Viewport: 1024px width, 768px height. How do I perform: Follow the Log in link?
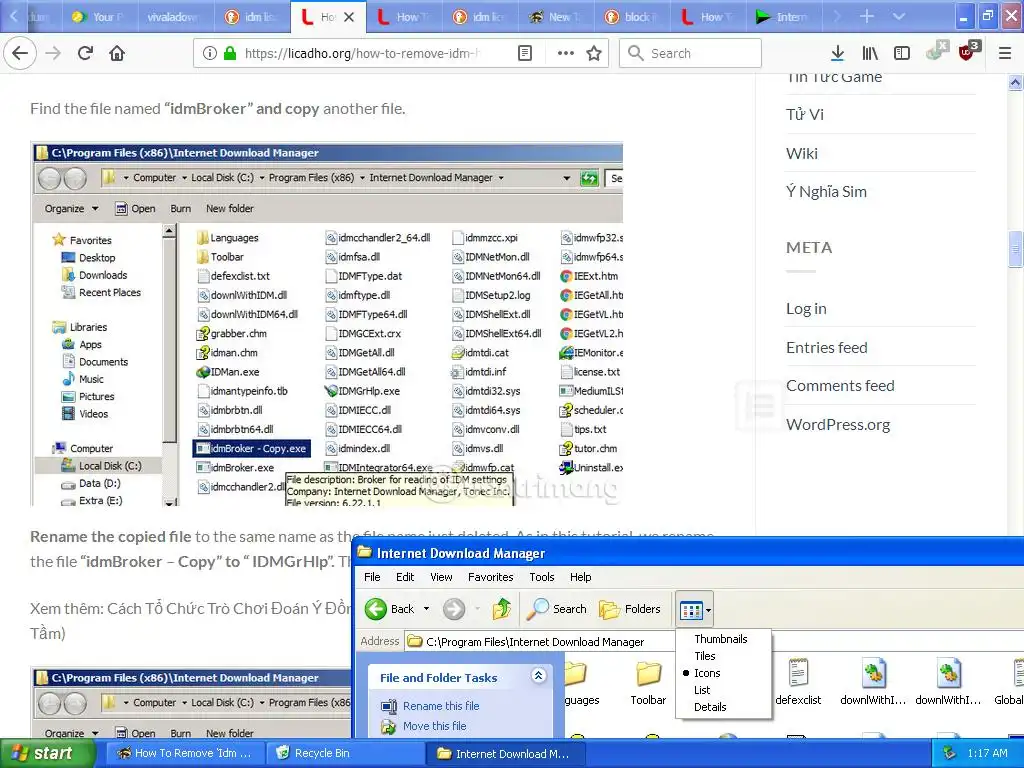(x=806, y=308)
